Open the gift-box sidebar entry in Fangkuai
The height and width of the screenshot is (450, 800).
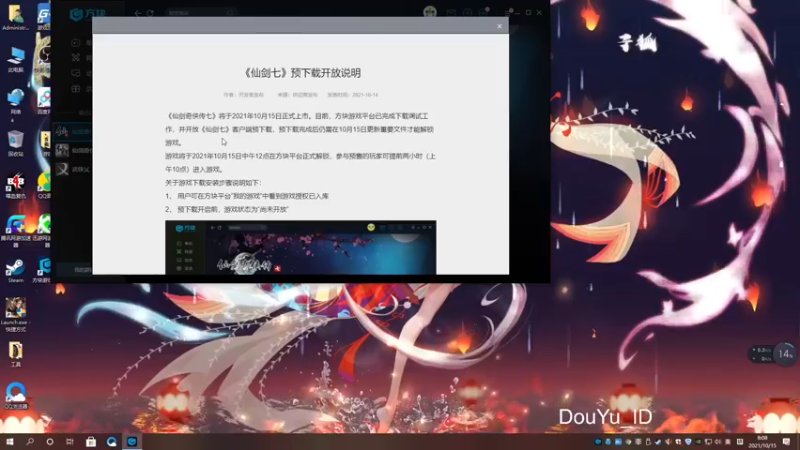pos(76,89)
